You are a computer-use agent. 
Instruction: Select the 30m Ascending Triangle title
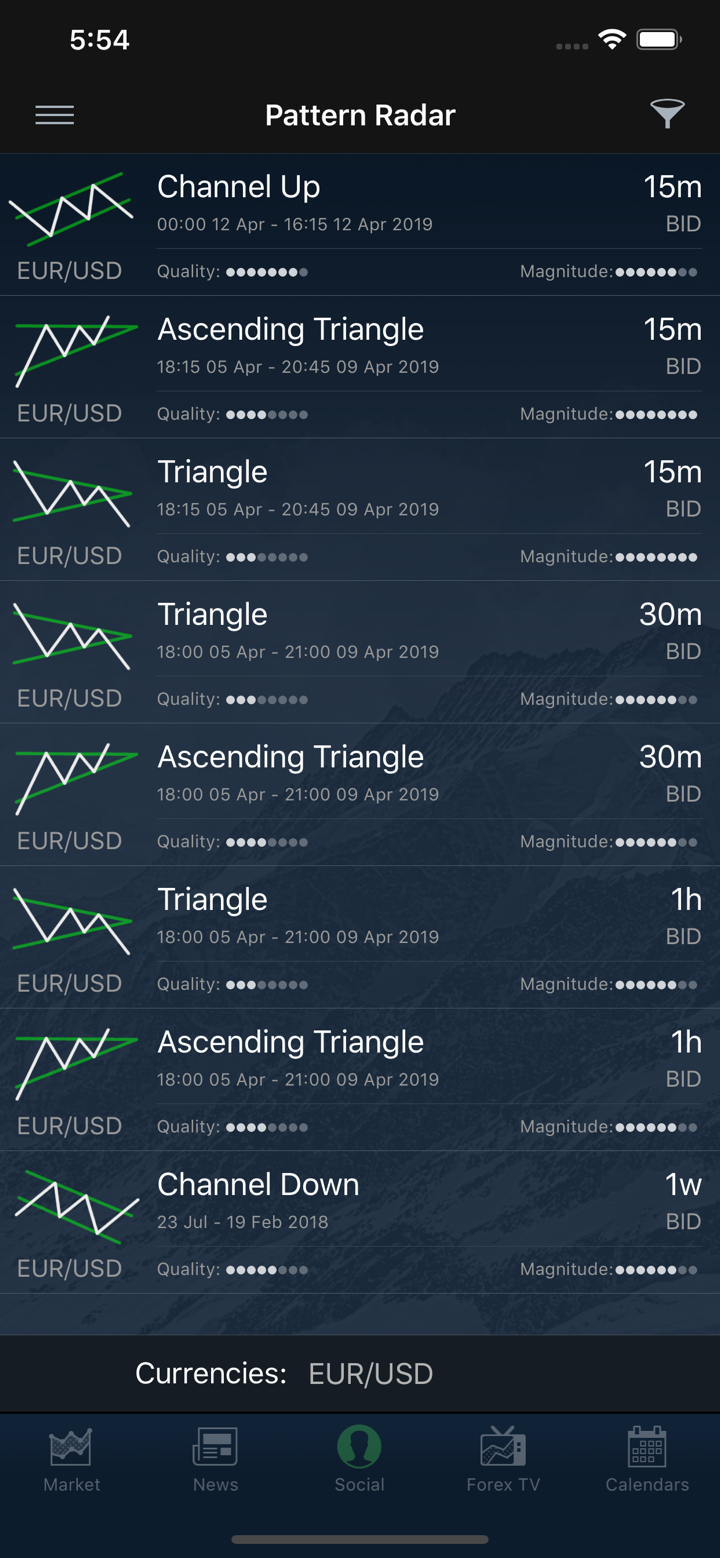(290, 757)
